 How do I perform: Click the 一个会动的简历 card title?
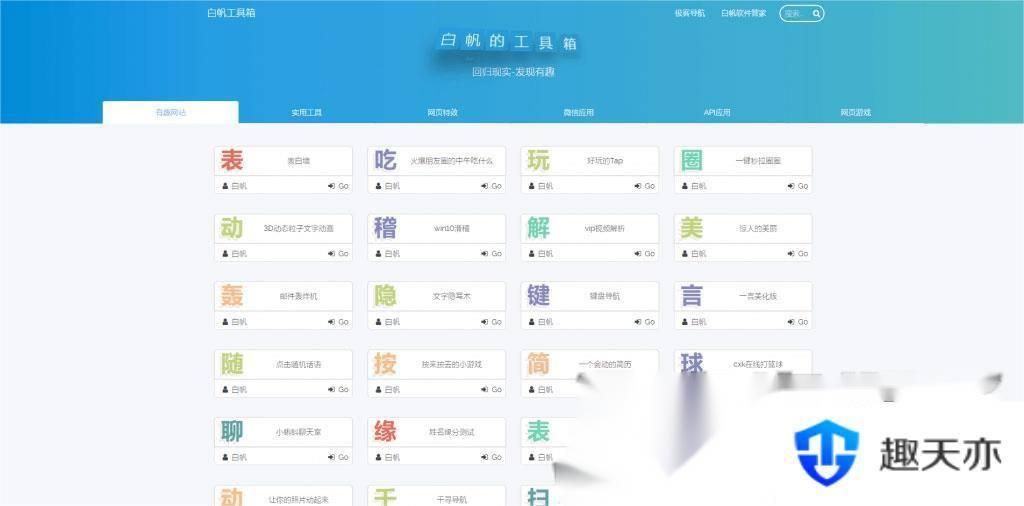[605, 364]
